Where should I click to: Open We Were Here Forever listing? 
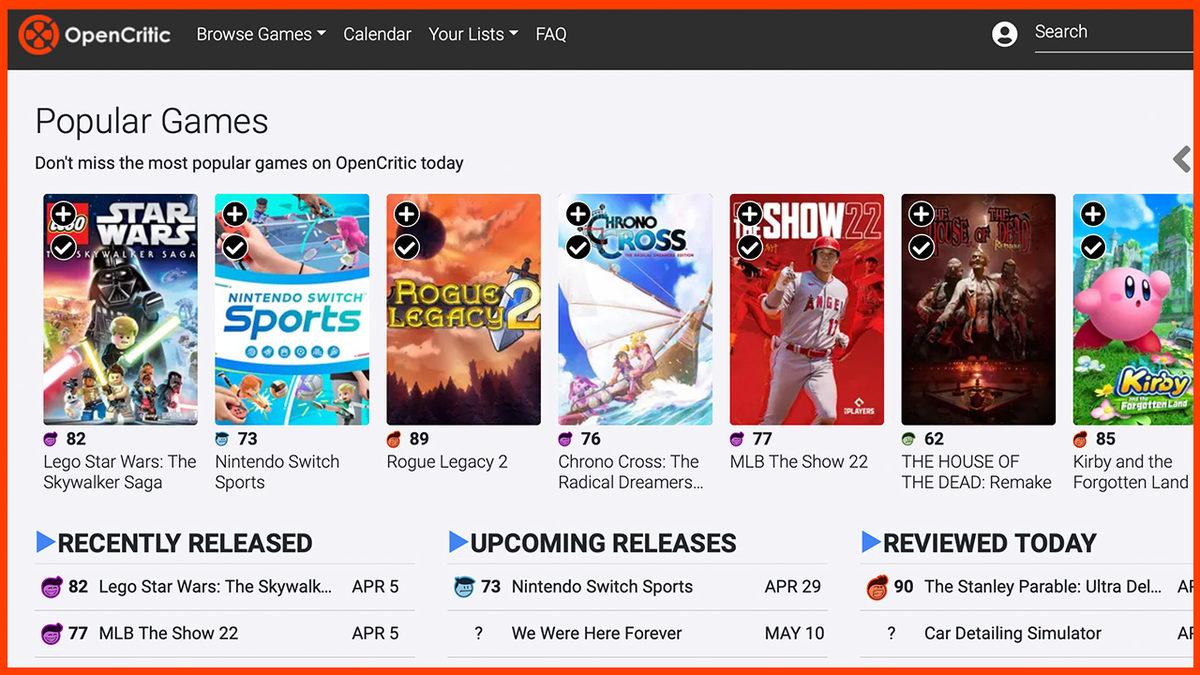pos(596,633)
